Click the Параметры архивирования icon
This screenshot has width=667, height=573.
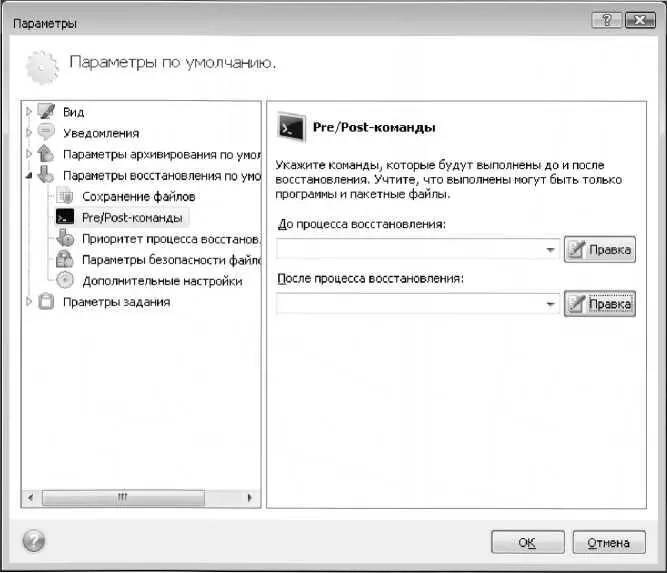click(46, 155)
